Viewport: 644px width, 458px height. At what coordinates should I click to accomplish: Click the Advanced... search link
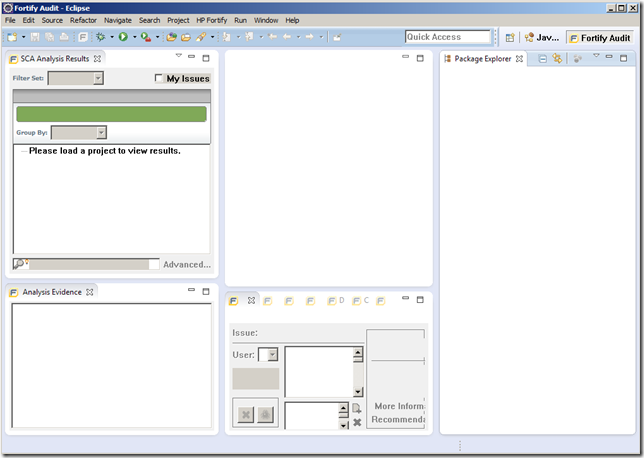(187, 265)
